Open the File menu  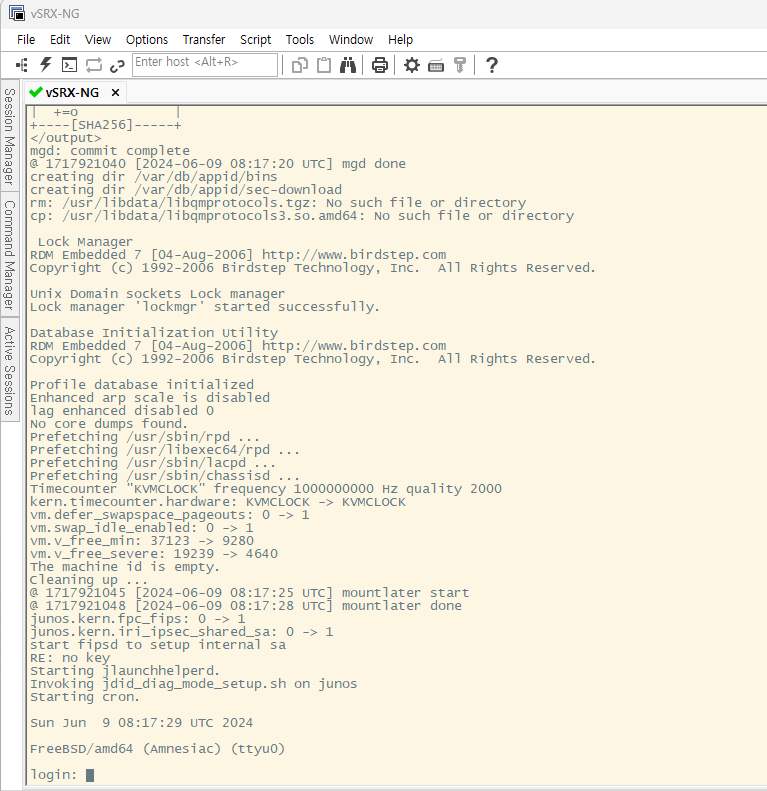click(x=26, y=39)
